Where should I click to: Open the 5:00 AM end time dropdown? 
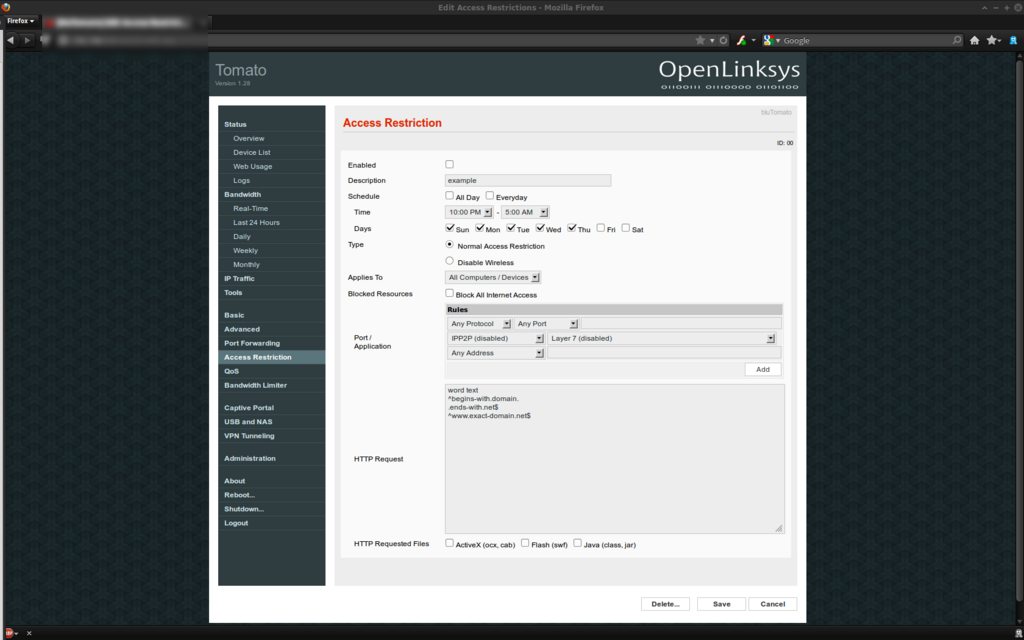pos(525,212)
